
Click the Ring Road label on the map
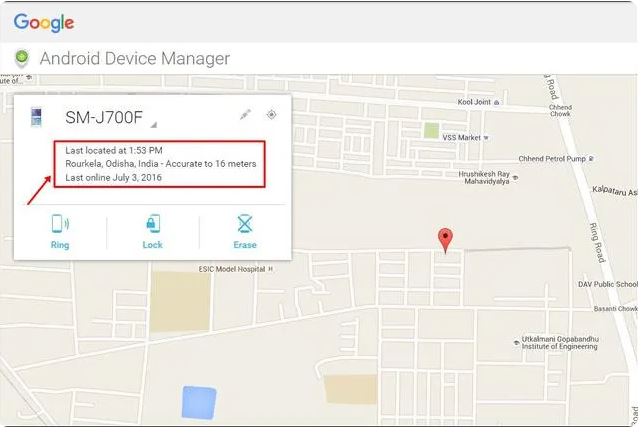[597, 243]
